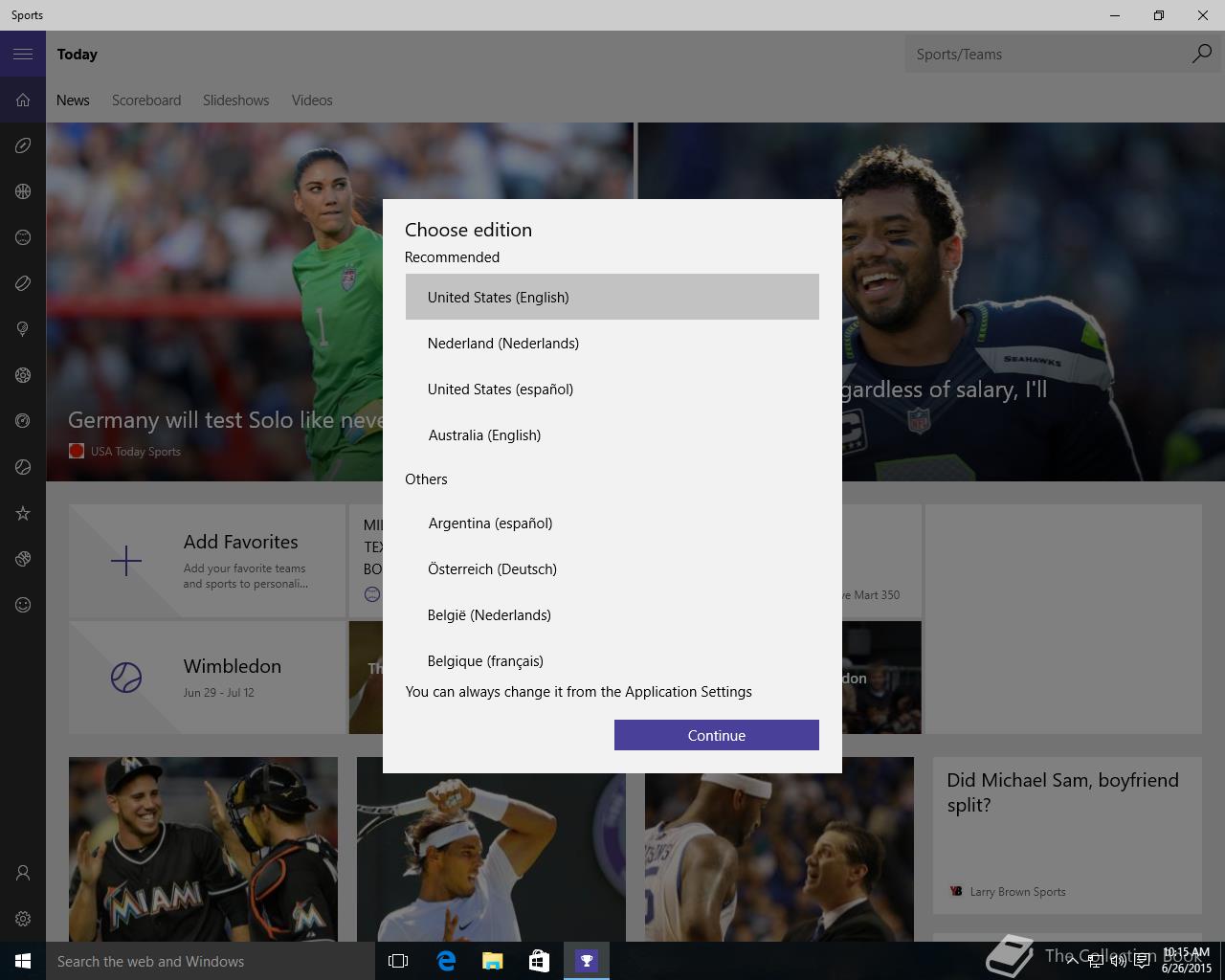The height and width of the screenshot is (980, 1225).
Task: Switch to the News tab
Action: 73,100
